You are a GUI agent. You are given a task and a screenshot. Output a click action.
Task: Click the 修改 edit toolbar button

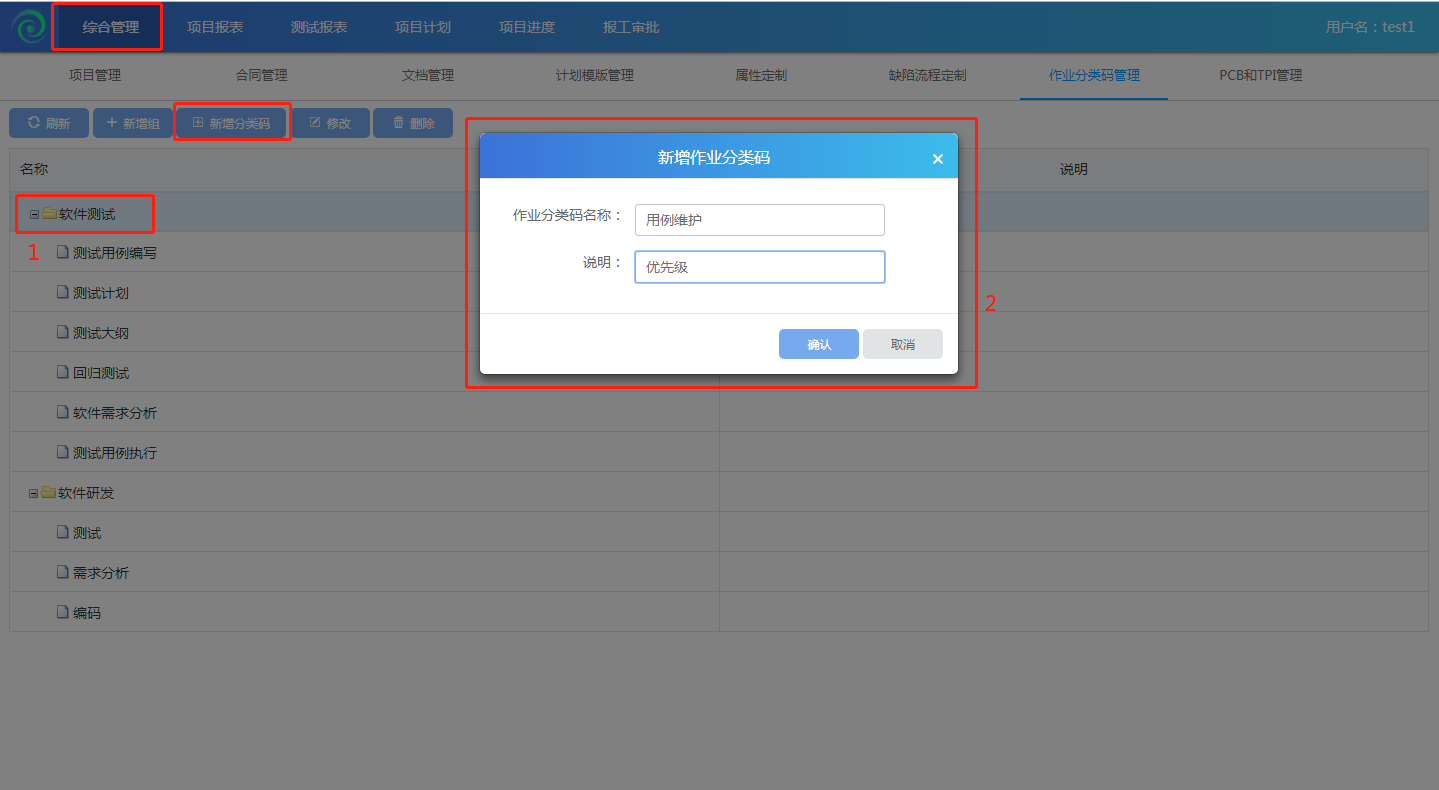(330, 123)
